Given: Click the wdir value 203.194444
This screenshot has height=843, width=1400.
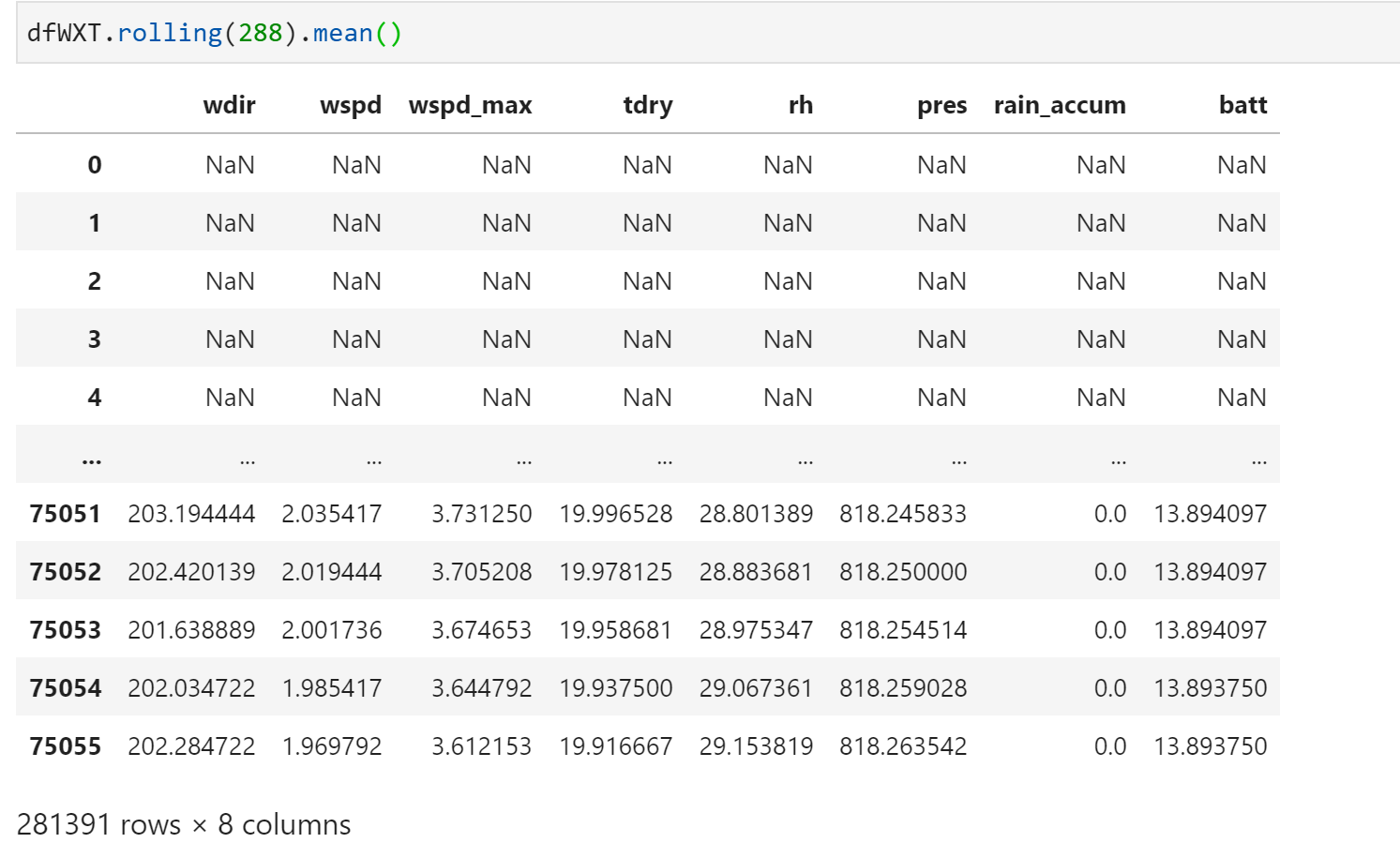Looking at the screenshot, I should (191, 514).
